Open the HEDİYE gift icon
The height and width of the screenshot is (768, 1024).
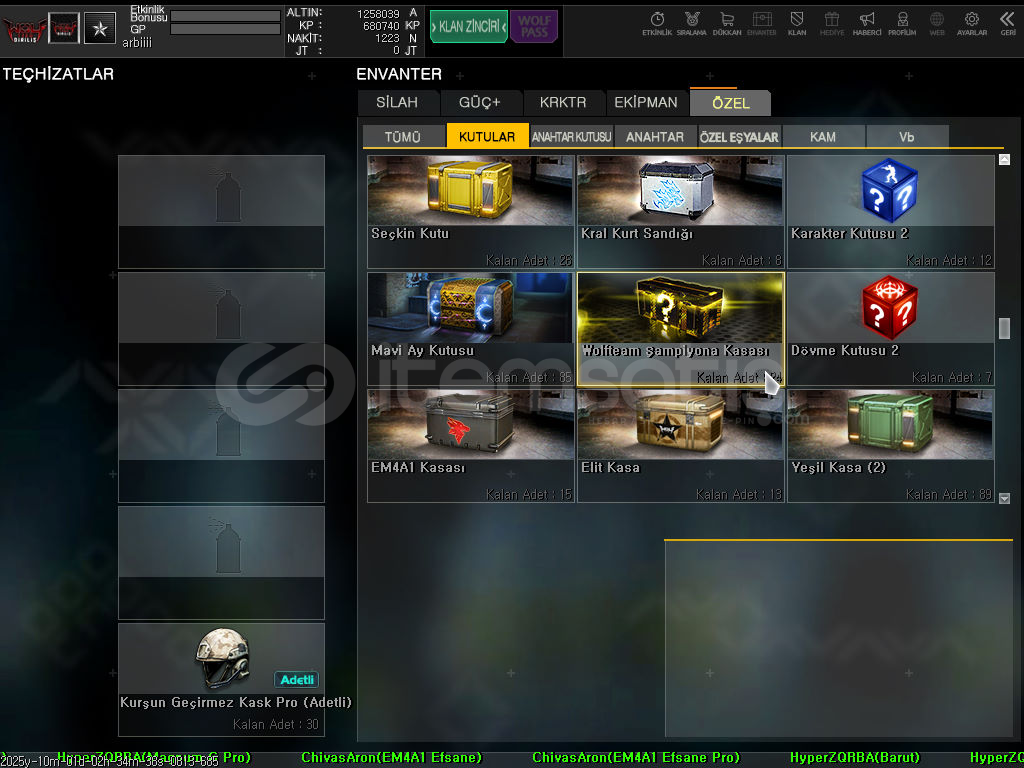point(831,24)
